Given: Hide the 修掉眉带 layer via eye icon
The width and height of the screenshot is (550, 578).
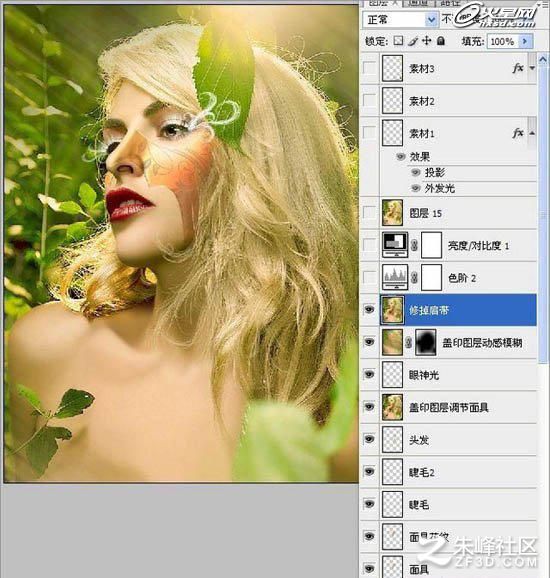Looking at the screenshot, I should click(x=369, y=309).
